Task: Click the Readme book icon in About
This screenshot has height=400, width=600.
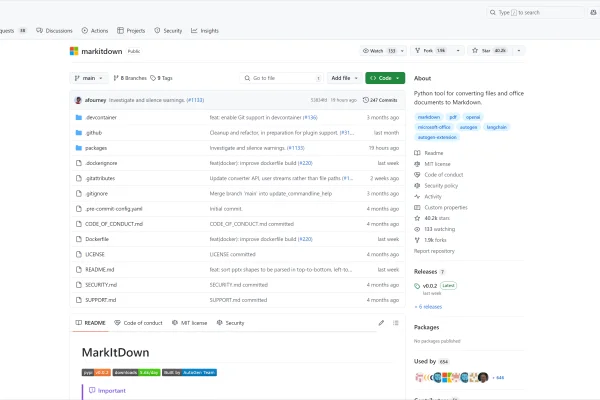Action: coord(417,153)
